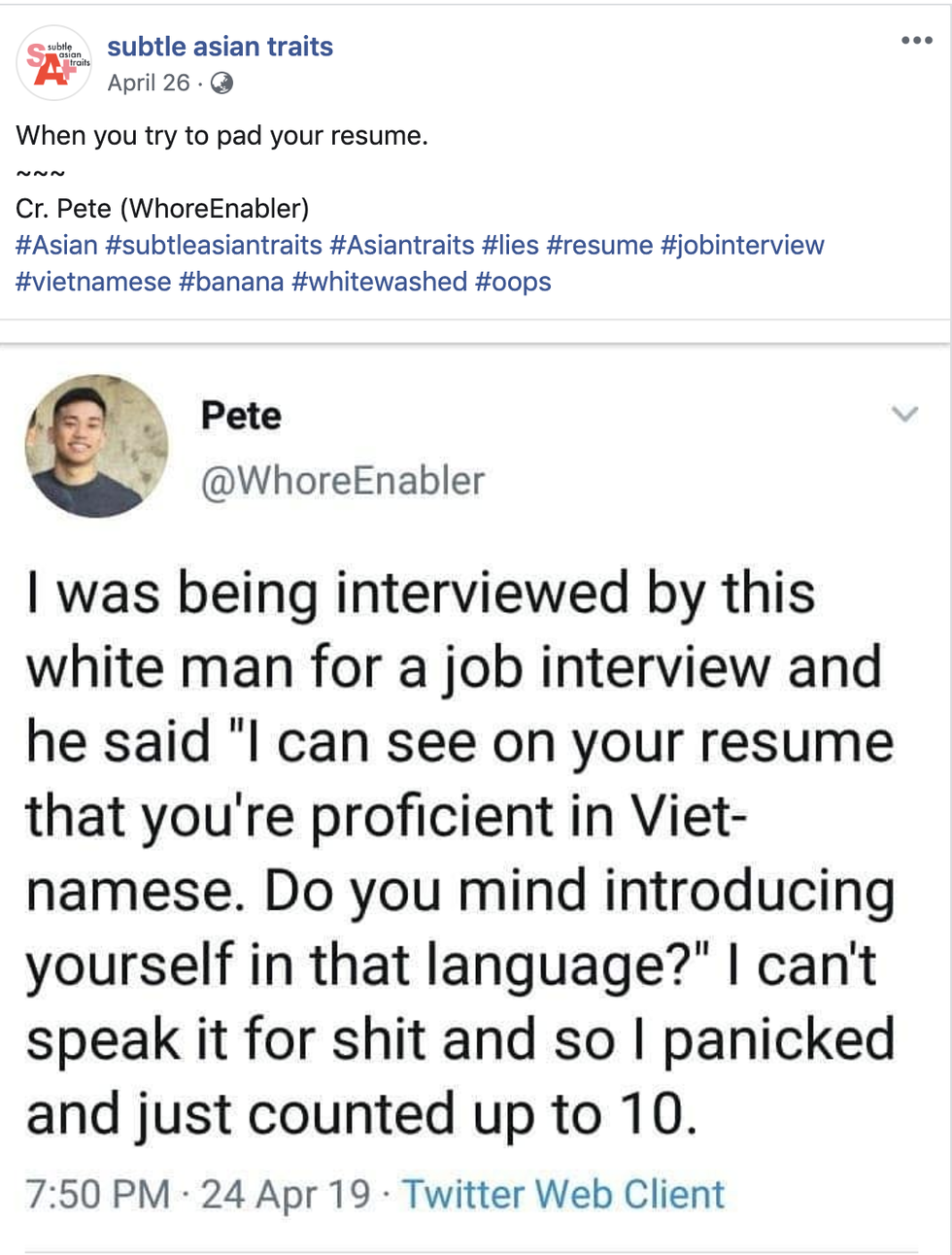This screenshot has height=1255, width=952.
Task: Select the #Asiantraits hashtag
Action: [401, 245]
